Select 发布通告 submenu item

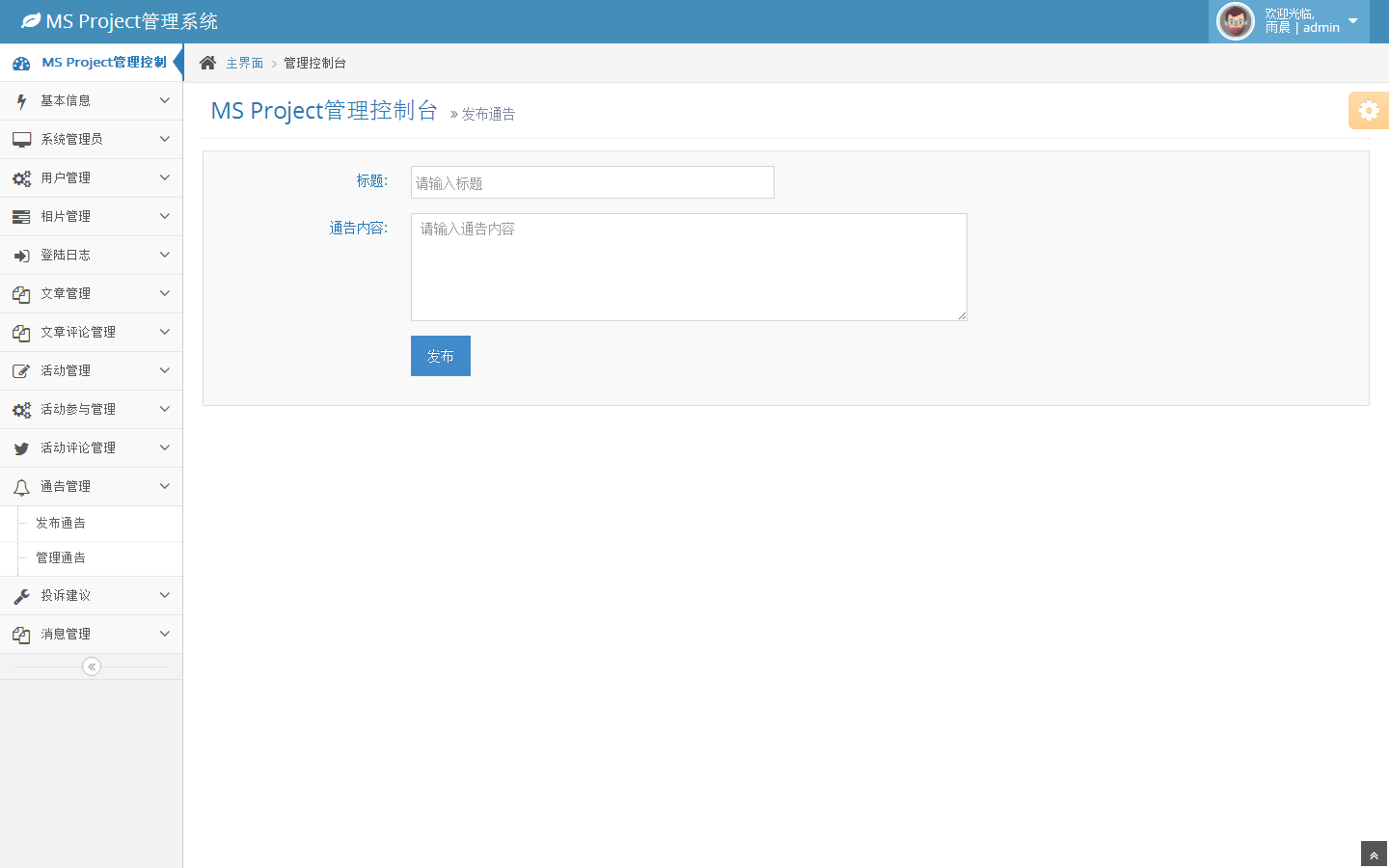coord(61,523)
